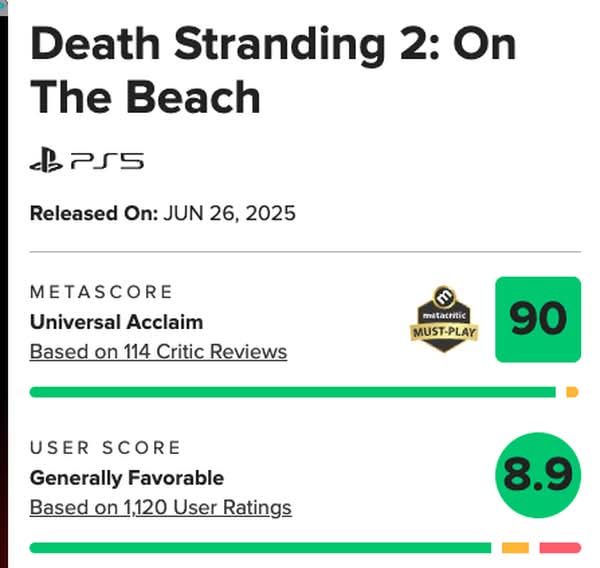Click the Metacritic Must-Play badge

pyautogui.click(x=444, y=319)
